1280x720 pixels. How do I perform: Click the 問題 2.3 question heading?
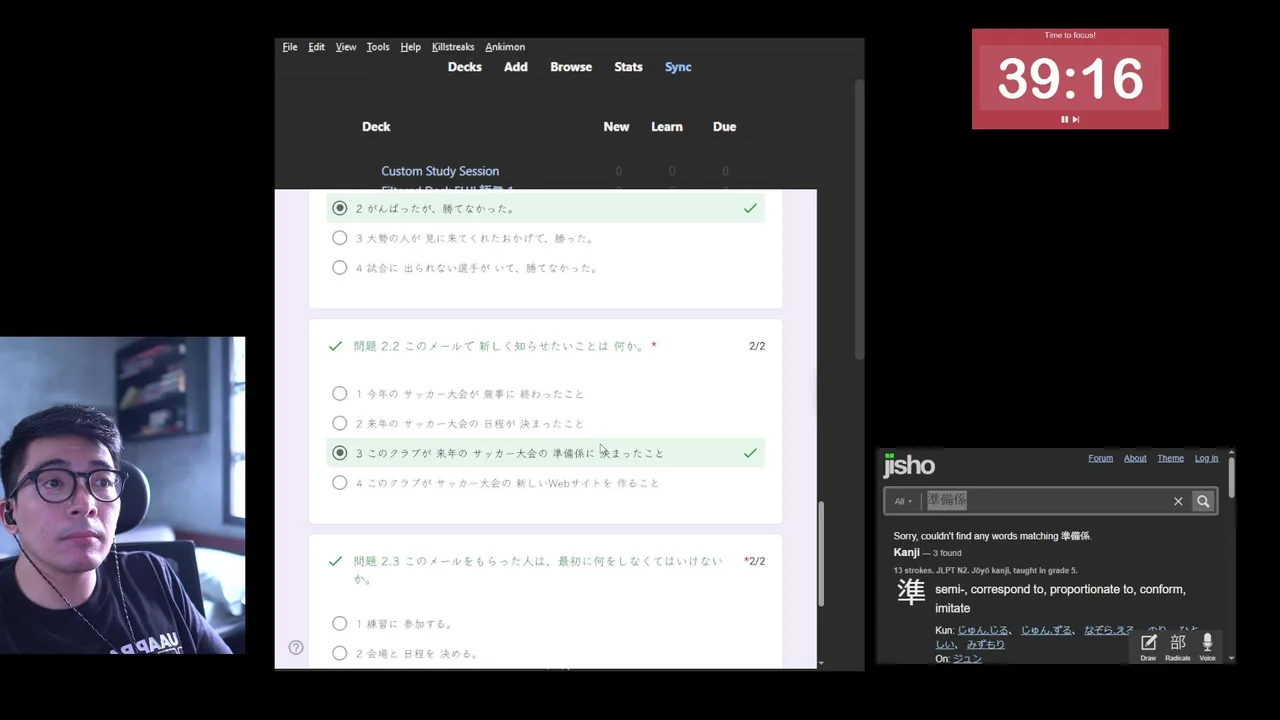(x=538, y=570)
